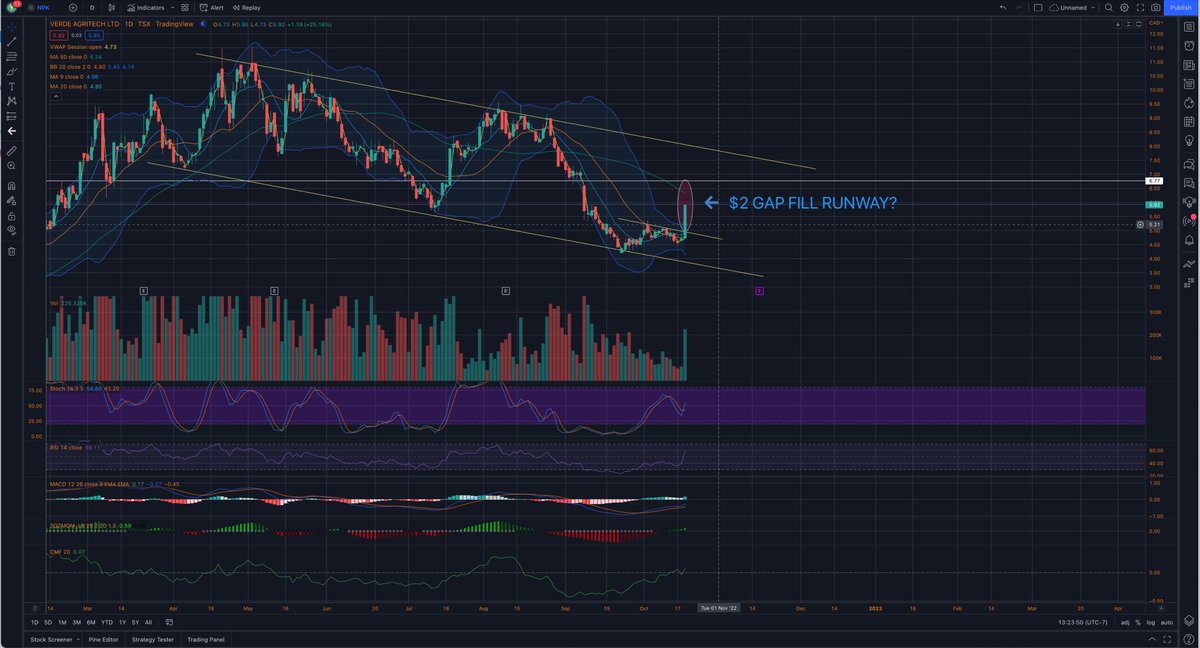
Task: Open the Indicators dialog
Action: (x=145, y=7)
